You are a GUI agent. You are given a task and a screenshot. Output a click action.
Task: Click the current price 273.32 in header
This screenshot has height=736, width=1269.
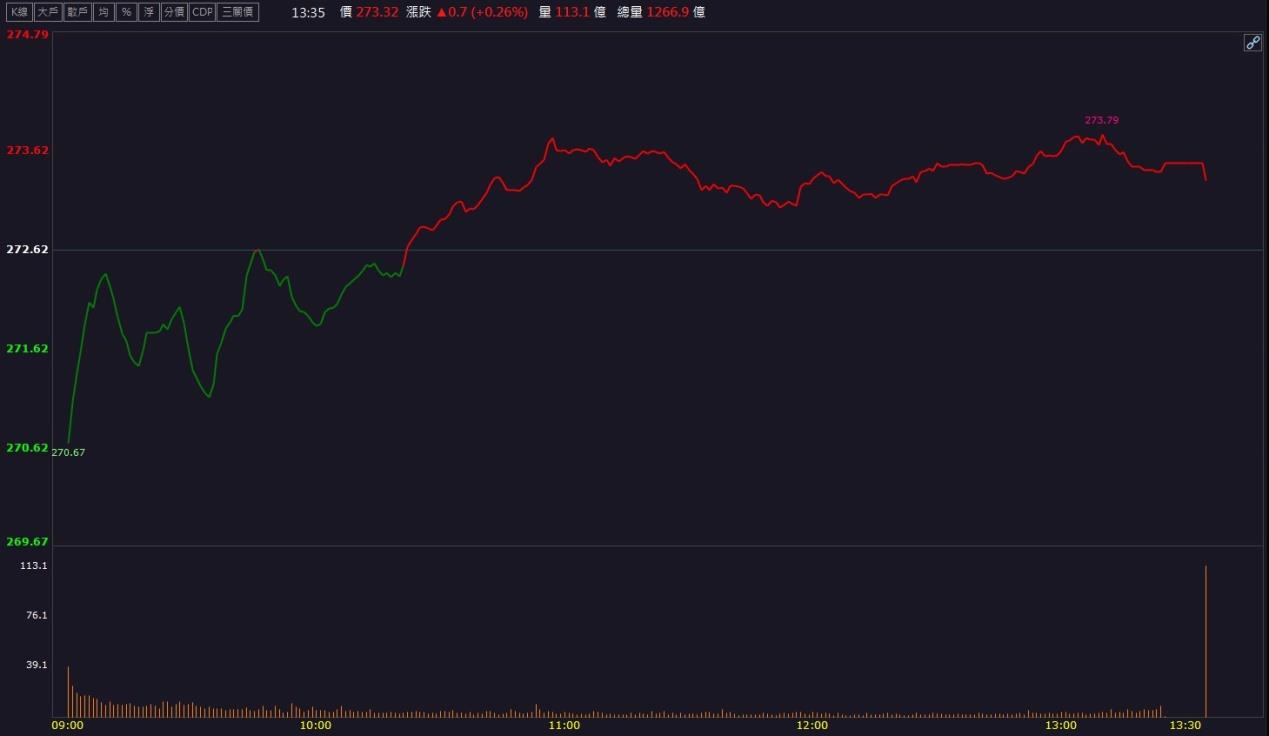[x=377, y=12]
